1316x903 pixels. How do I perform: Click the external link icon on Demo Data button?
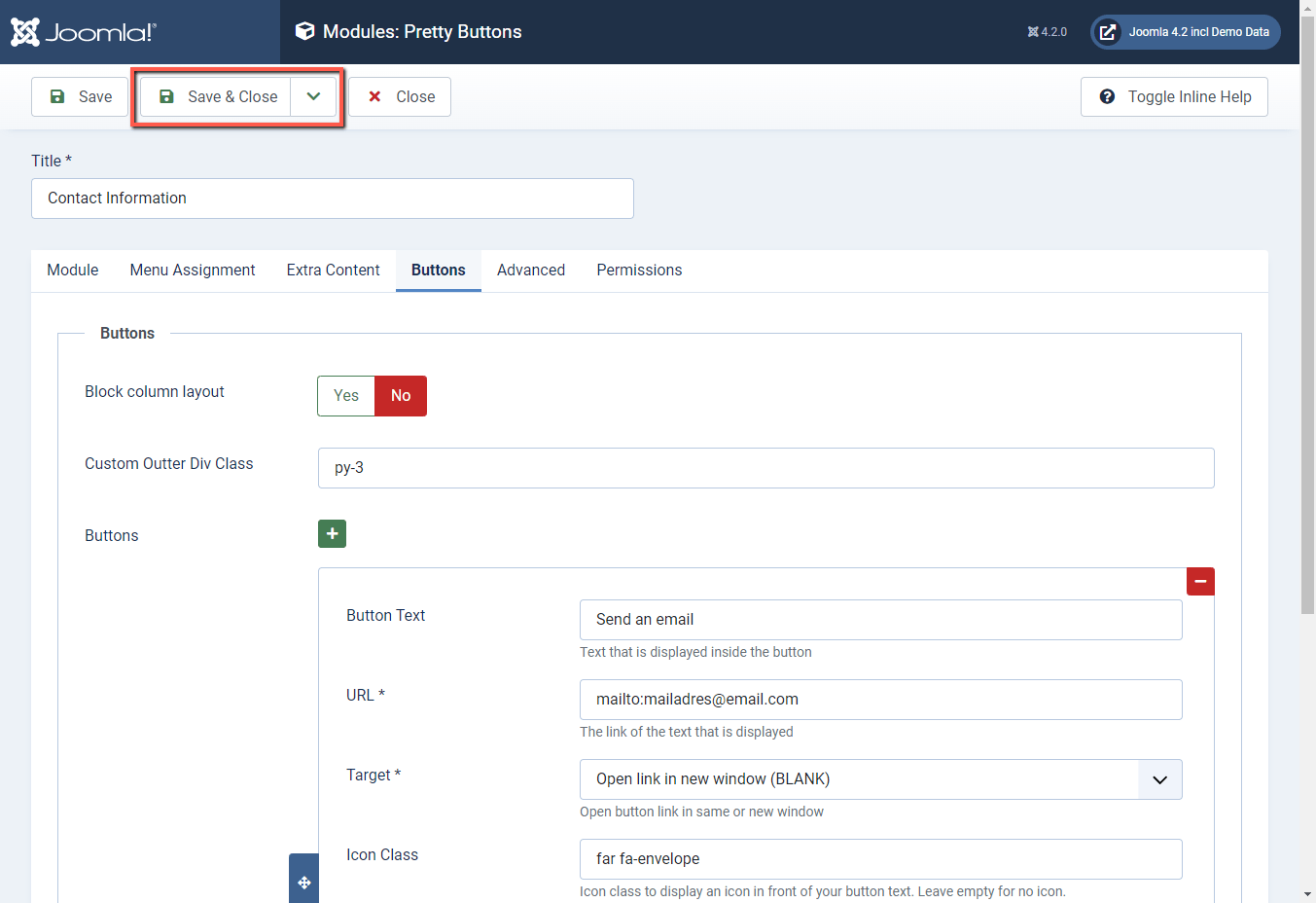(1107, 31)
